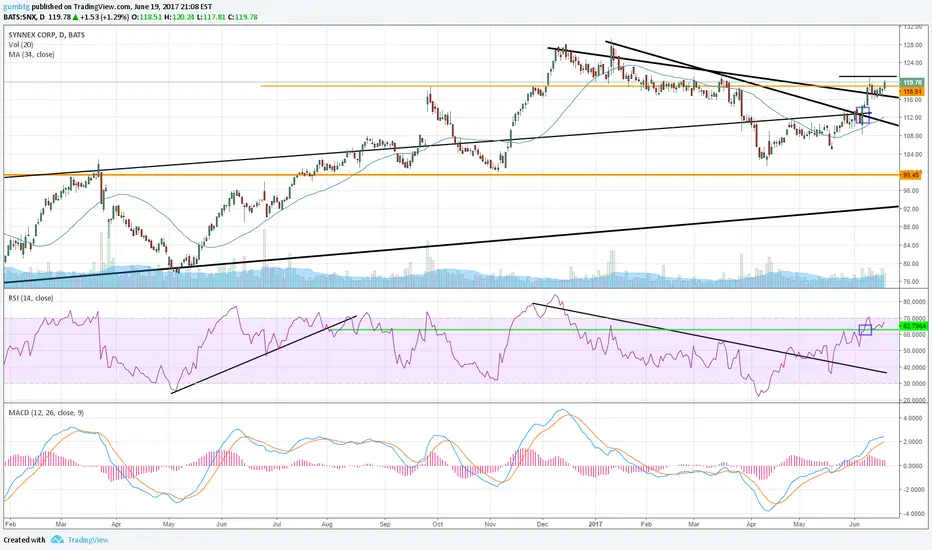
Task: Click the 104.00 label on the price axis
Action: 912,154
